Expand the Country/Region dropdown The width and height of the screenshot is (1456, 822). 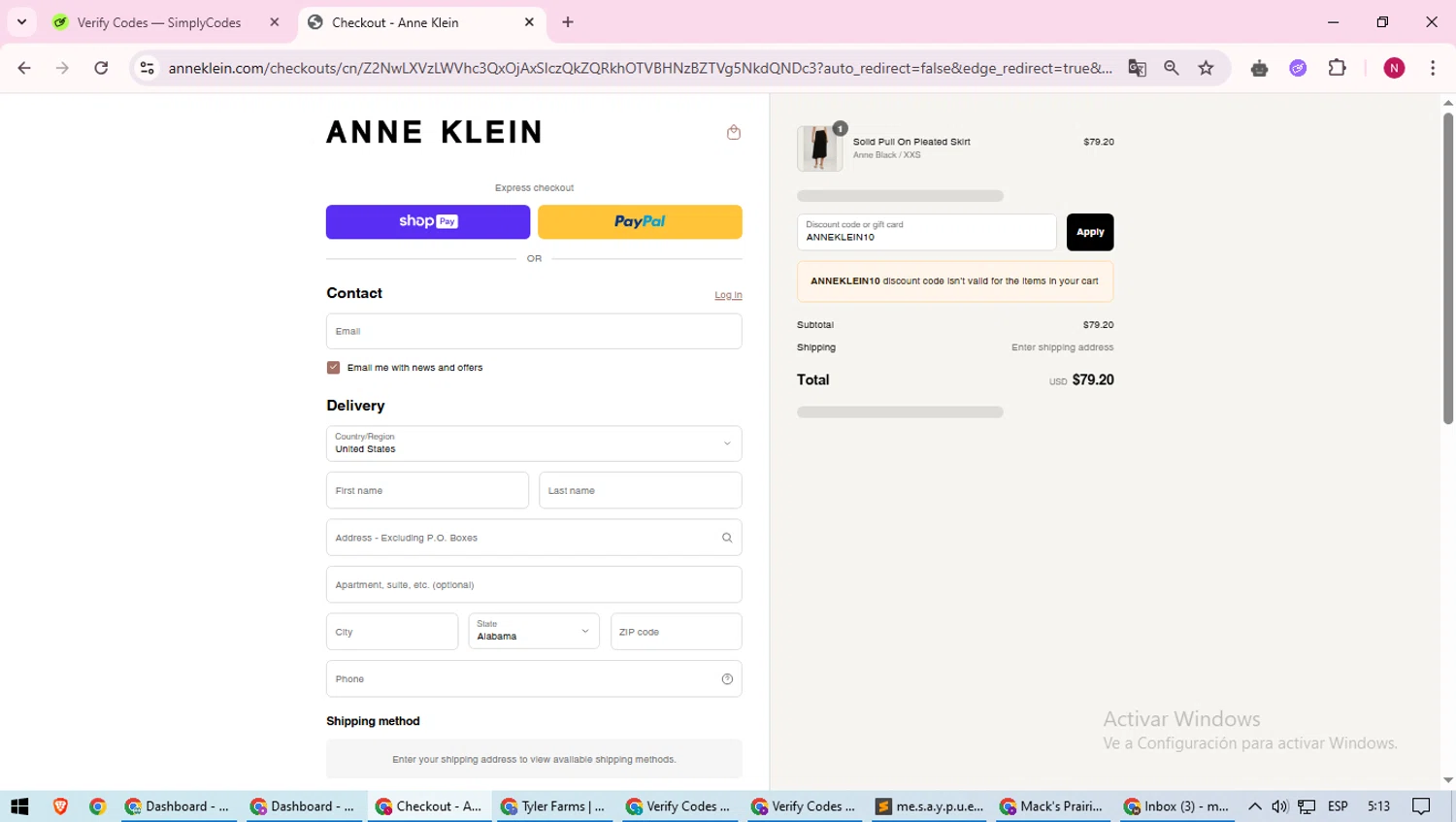(x=534, y=444)
